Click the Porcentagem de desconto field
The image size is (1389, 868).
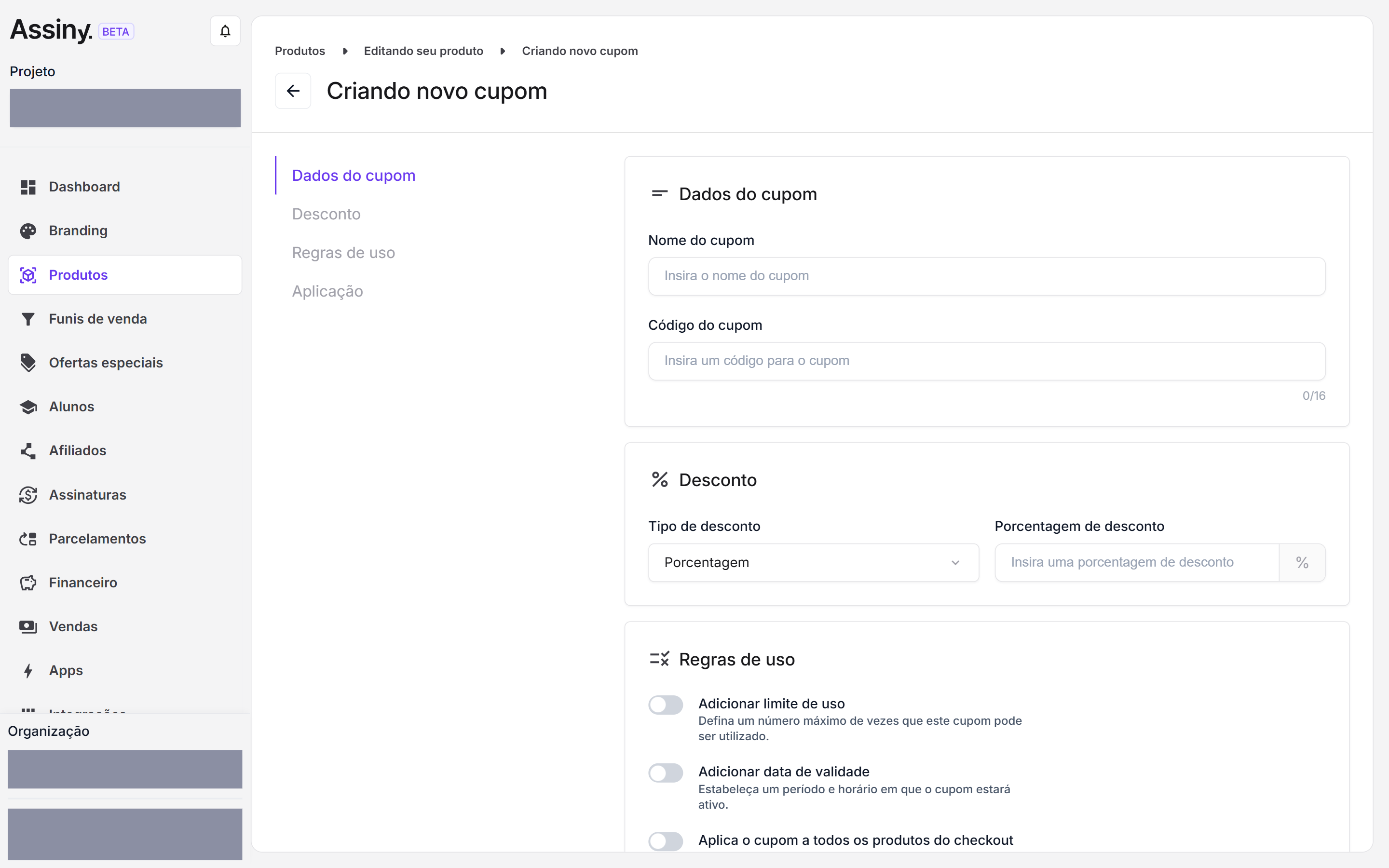1136,563
